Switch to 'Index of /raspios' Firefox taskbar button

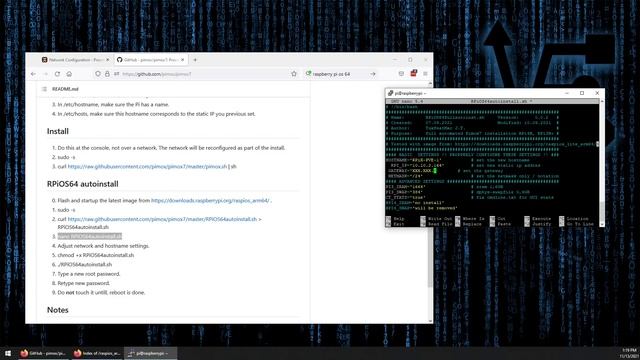tap(97, 353)
